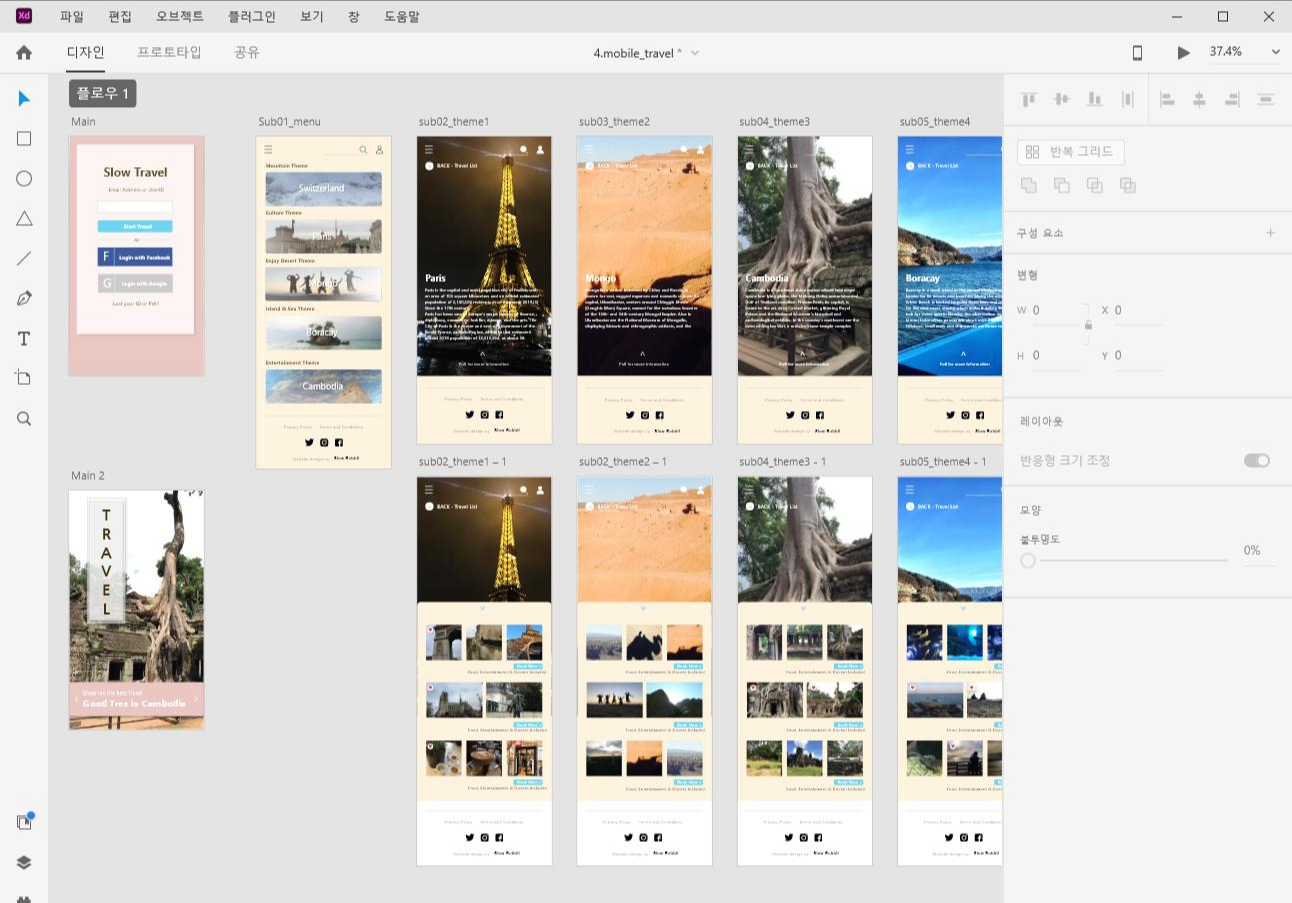The width and height of the screenshot is (1292, 903).
Task: Open the 오브젝트 menu
Action: (x=180, y=16)
